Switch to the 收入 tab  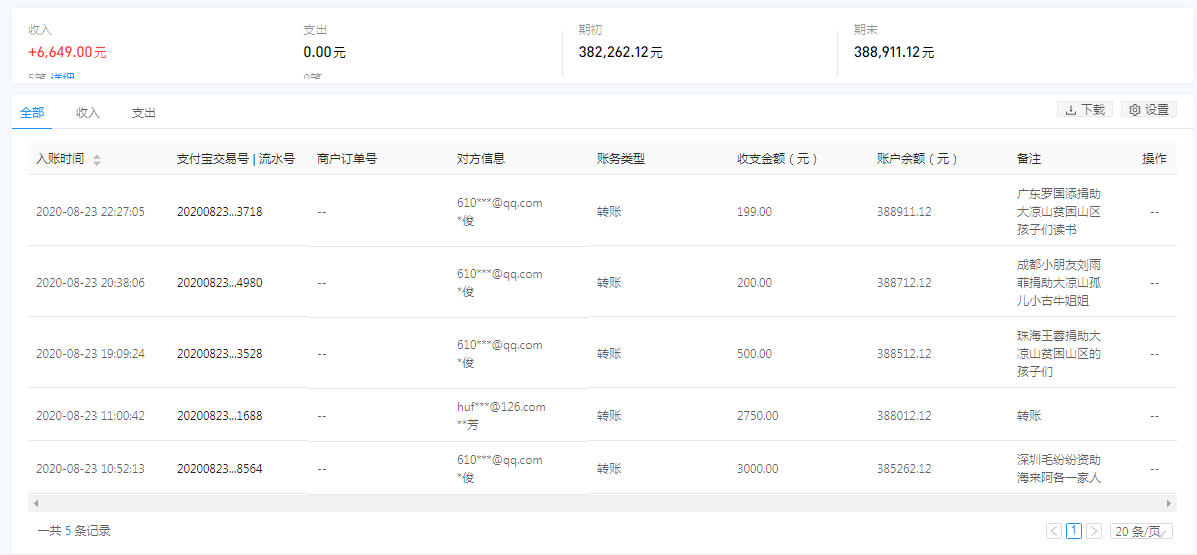coord(88,113)
